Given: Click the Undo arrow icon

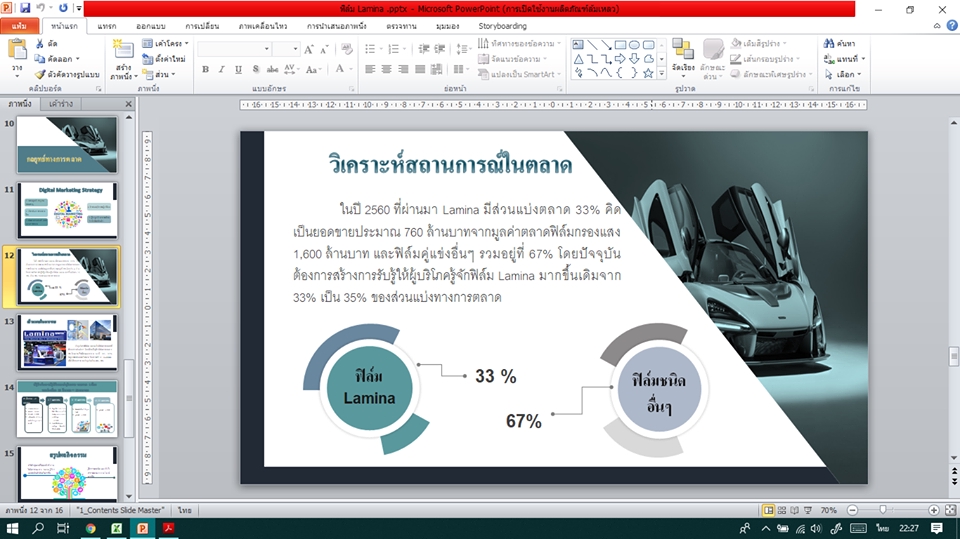Looking at the screenshot, I should (40, 9).
